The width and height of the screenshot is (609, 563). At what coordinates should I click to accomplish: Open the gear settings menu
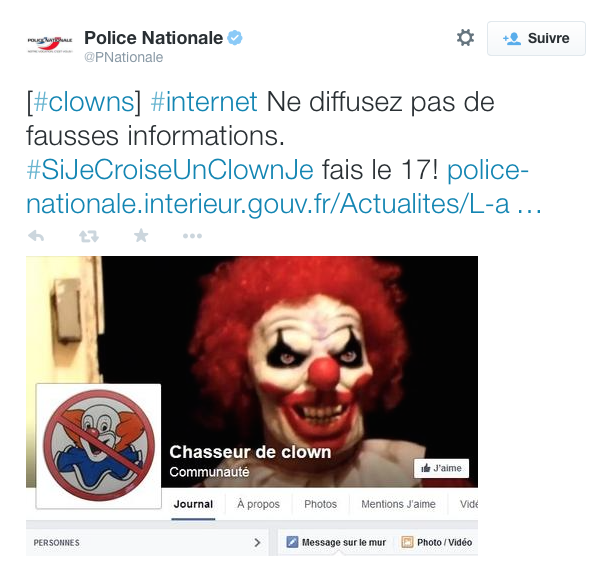point(465,38)
